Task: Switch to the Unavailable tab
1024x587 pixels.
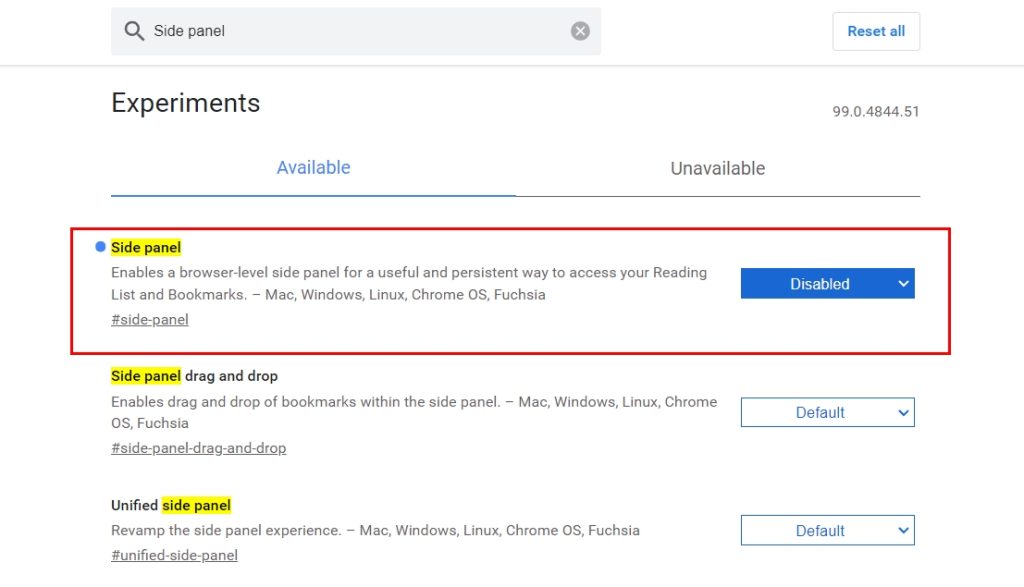Action: [718, 168]
